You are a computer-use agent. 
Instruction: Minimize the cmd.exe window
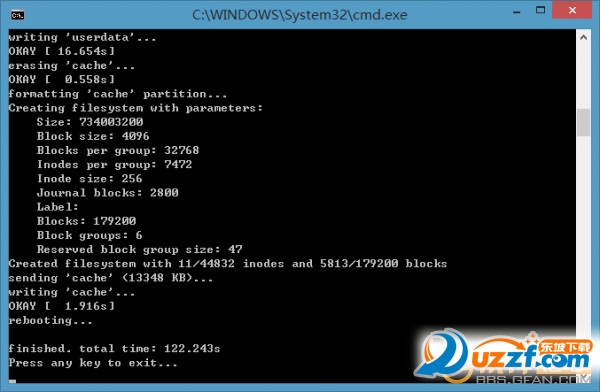(517, 12)
